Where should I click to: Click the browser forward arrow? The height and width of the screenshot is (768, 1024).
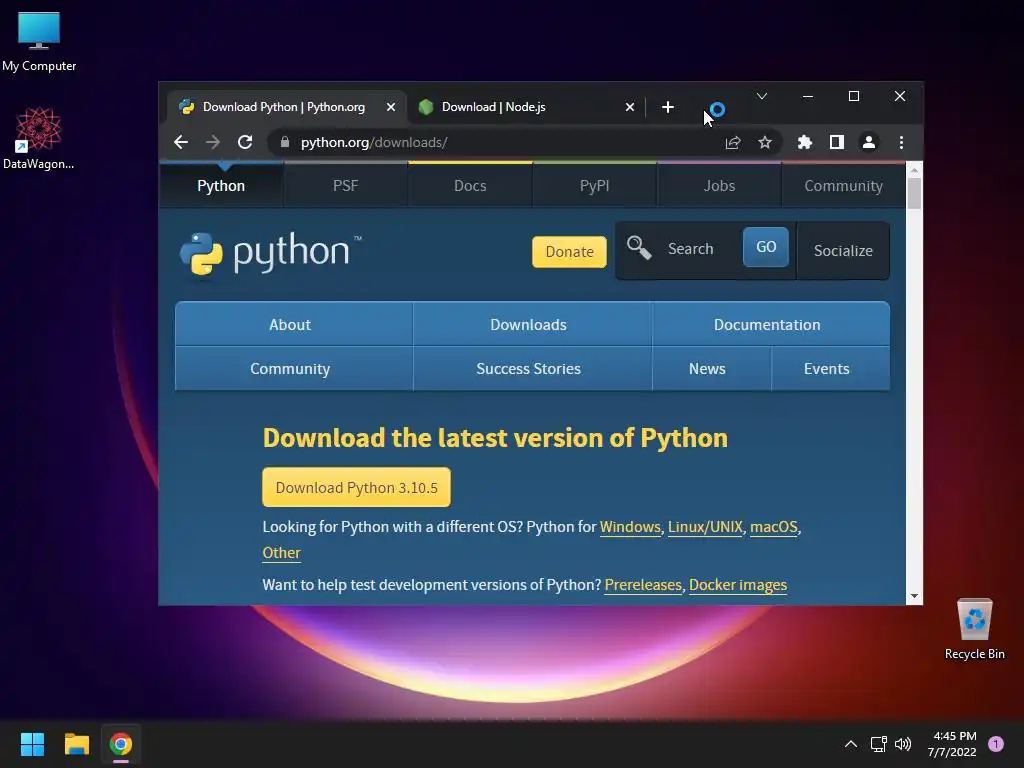pos(213,142)
